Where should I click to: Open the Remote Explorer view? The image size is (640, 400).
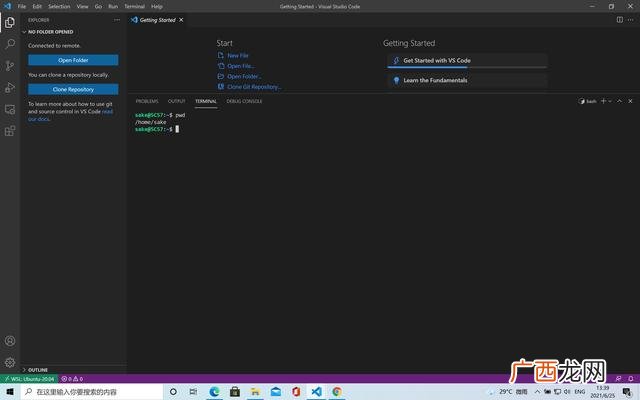(x=10, y=109)
